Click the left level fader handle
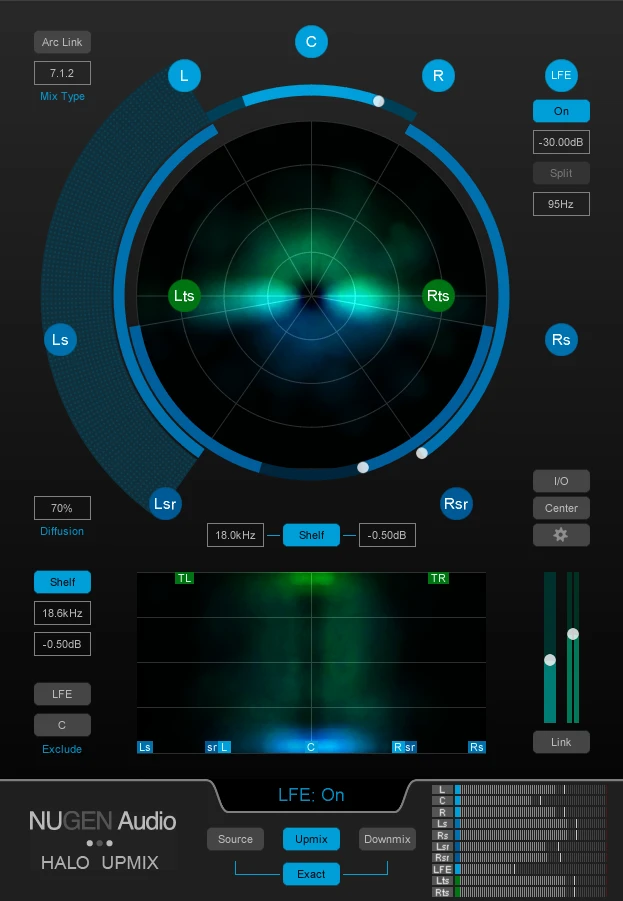This screenshot has height=901, width=623. pyautogui.click(x=549, y=660)
